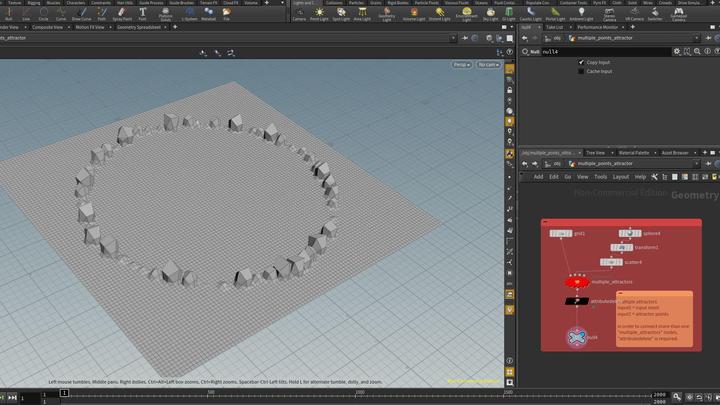The height and width of the screenshot is (405, 720).
Task: Click network editor back arrow
Action: click(x=525, y=164)
